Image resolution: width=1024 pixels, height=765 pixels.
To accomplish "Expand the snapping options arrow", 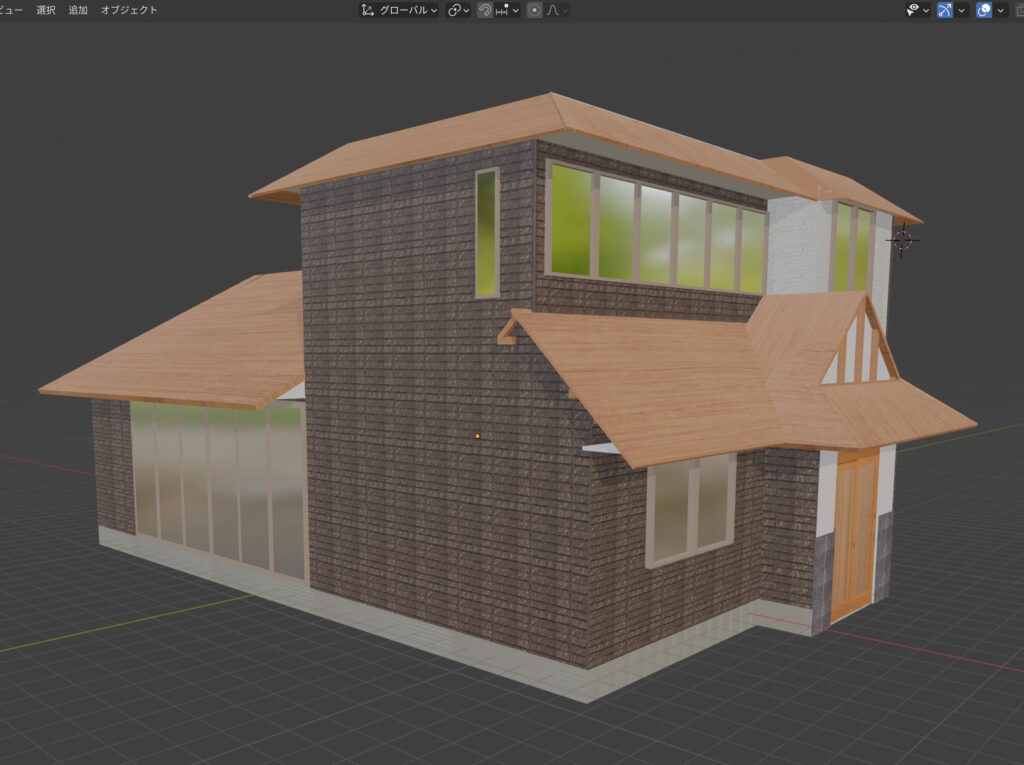I will pyautogui.click(x=516, y=10).
